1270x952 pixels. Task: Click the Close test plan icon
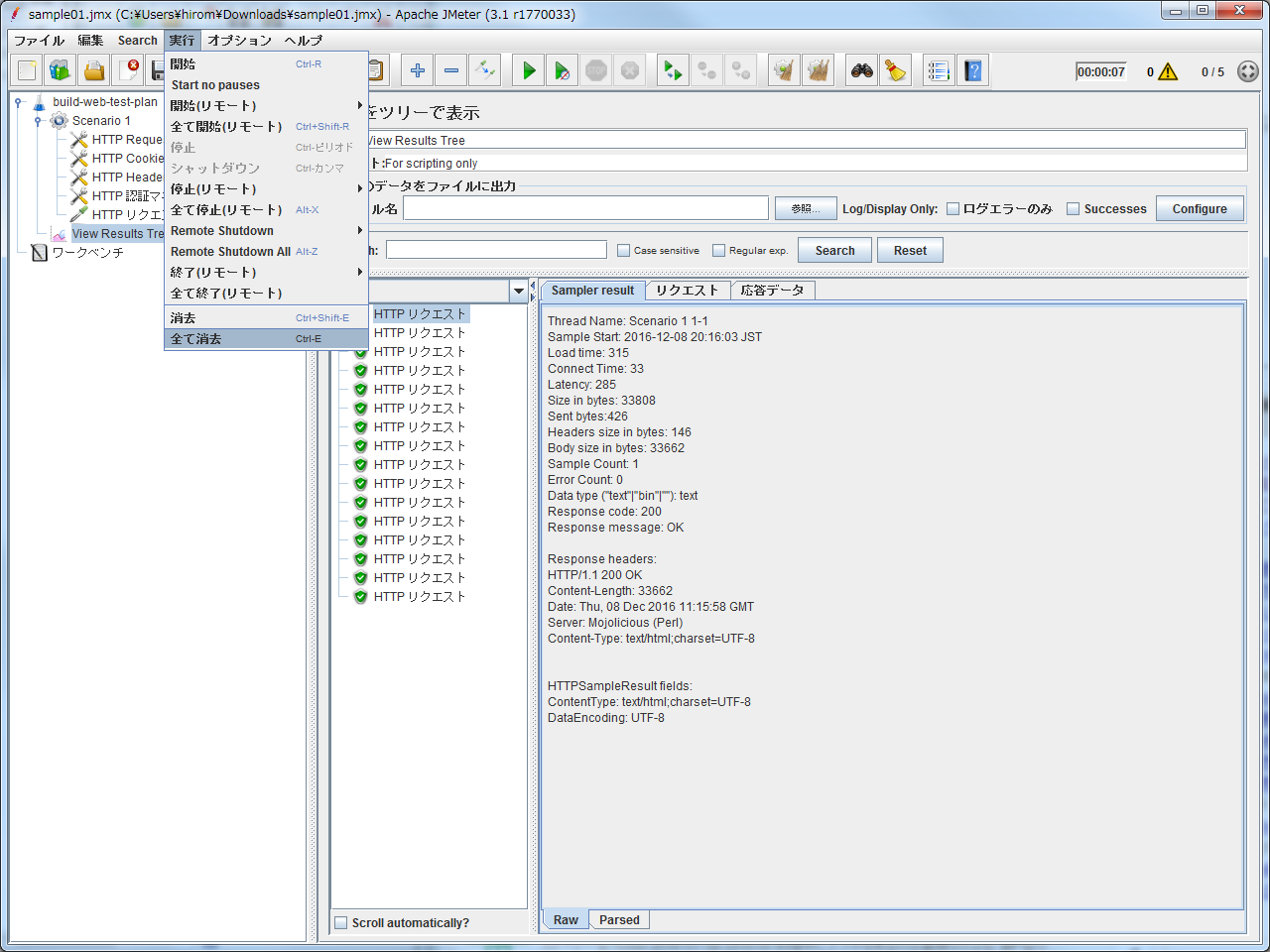tap(128, 70)
